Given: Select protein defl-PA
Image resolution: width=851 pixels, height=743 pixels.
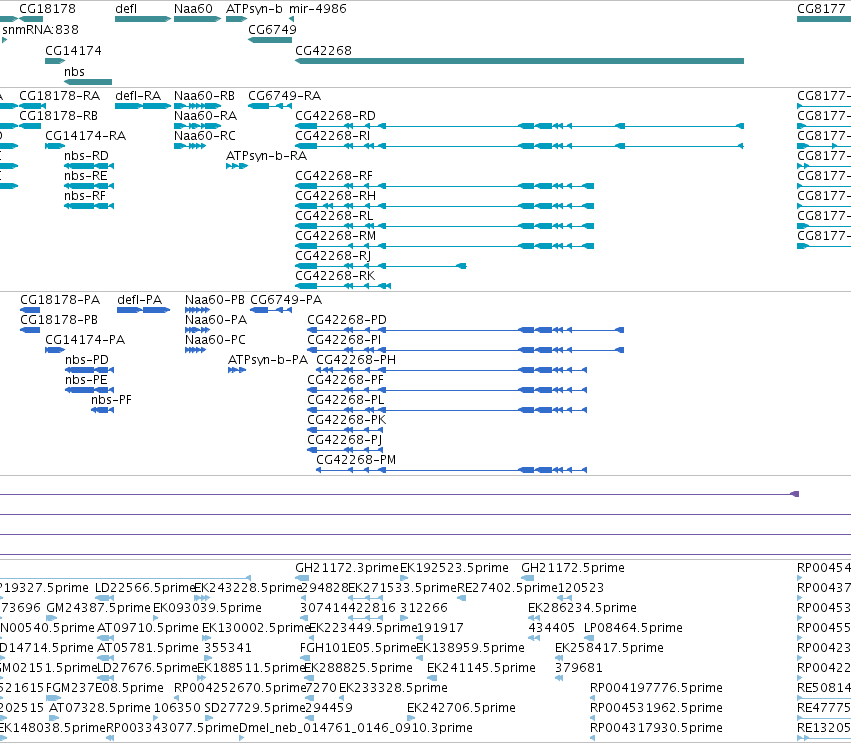Looking at the screenshot, I should (x=139, y=300).
